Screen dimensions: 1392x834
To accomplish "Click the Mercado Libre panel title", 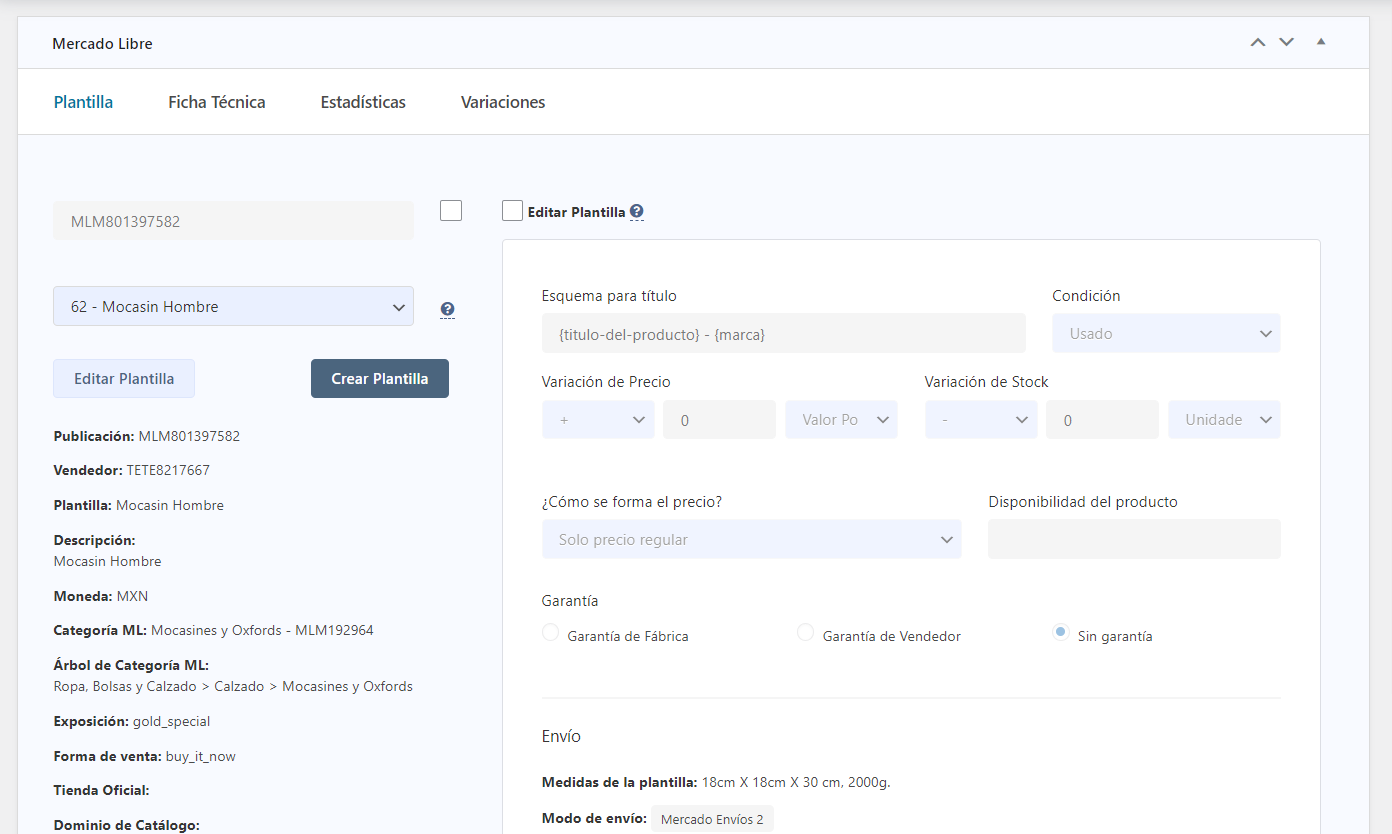I will pos(102,44).
